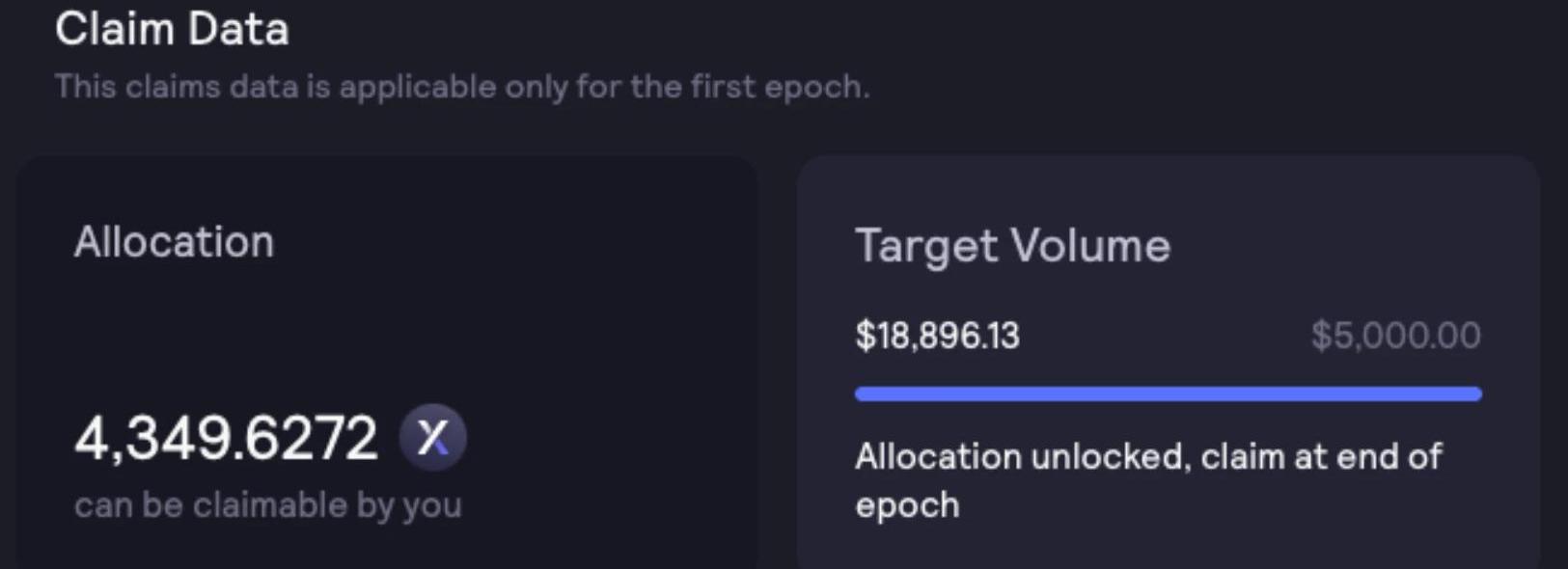Click the X token icon beside allocation amount

pyautogui.click(x=433, y=438)
